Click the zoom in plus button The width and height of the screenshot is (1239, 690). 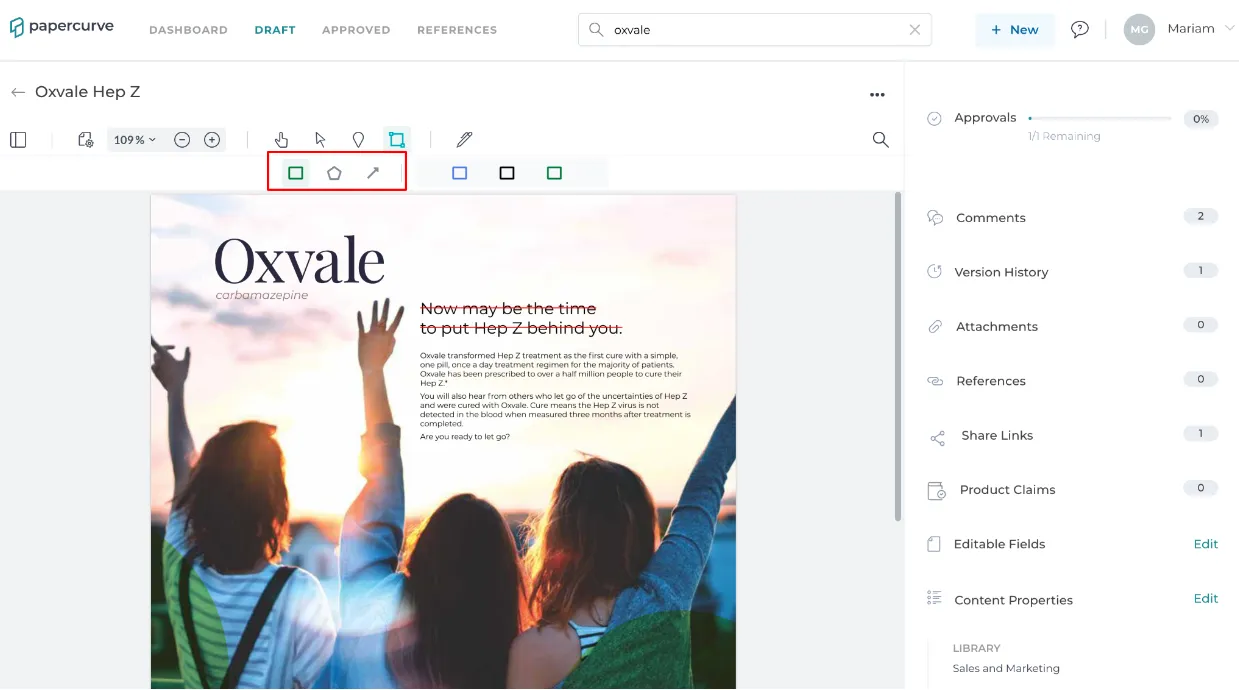tap(212, 140)
